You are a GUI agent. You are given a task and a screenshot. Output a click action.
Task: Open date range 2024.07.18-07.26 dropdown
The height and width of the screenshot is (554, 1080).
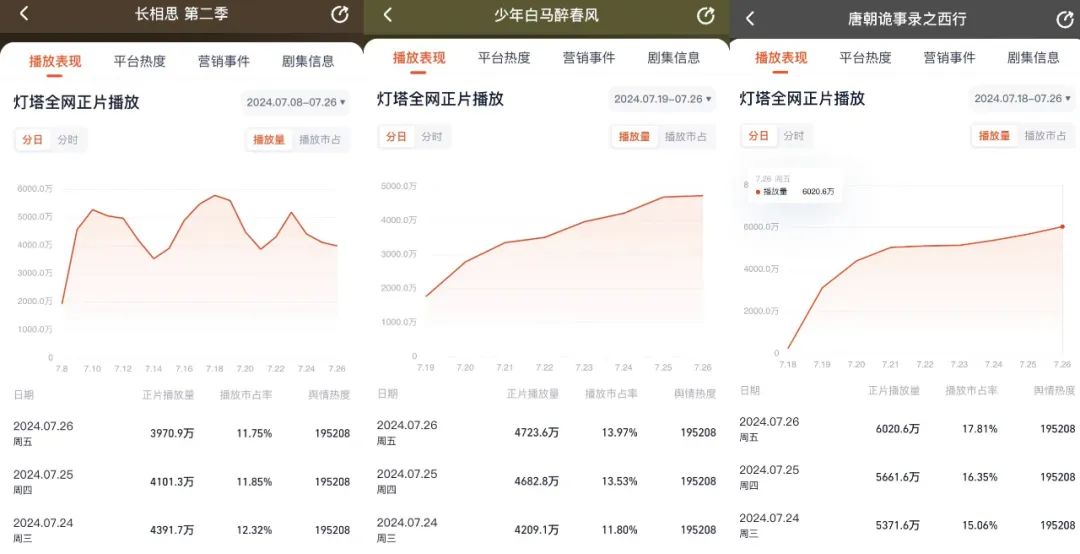point(1023,98)
